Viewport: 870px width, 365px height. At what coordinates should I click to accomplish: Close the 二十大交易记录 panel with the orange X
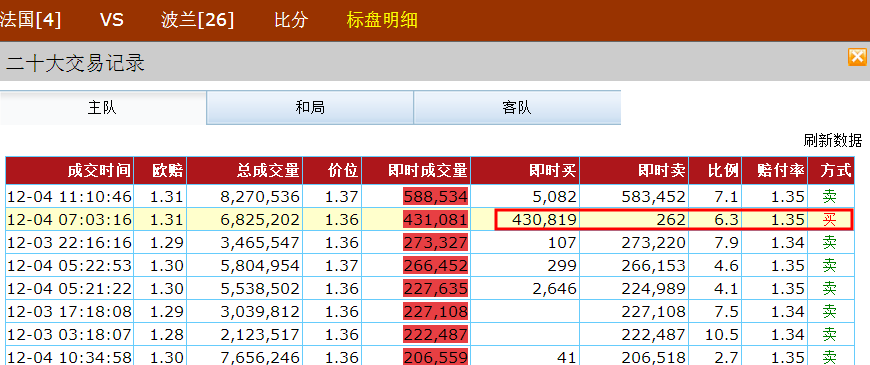pyautogui.click(x=857, y=57)
